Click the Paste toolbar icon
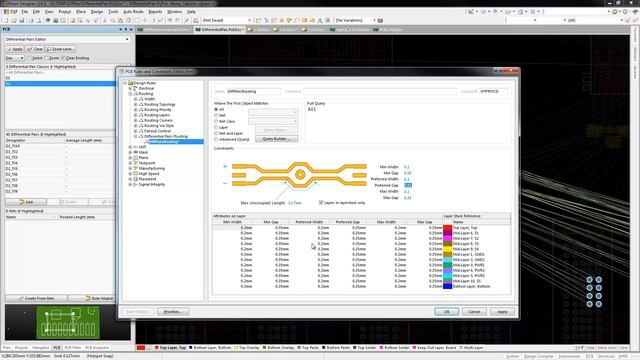Screen dimensions: 640x360 (x=120, y=20)
